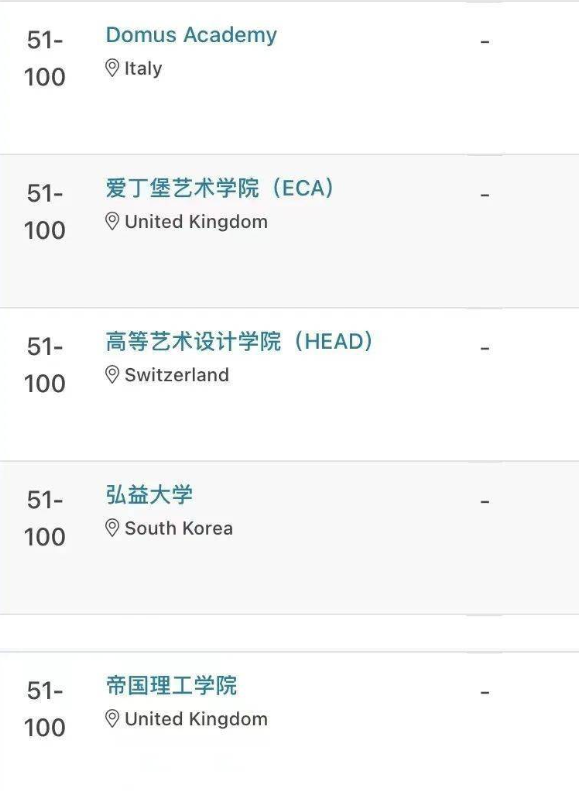Click the 51-100 rank for Domus Academy

click(x=45, y=59)
